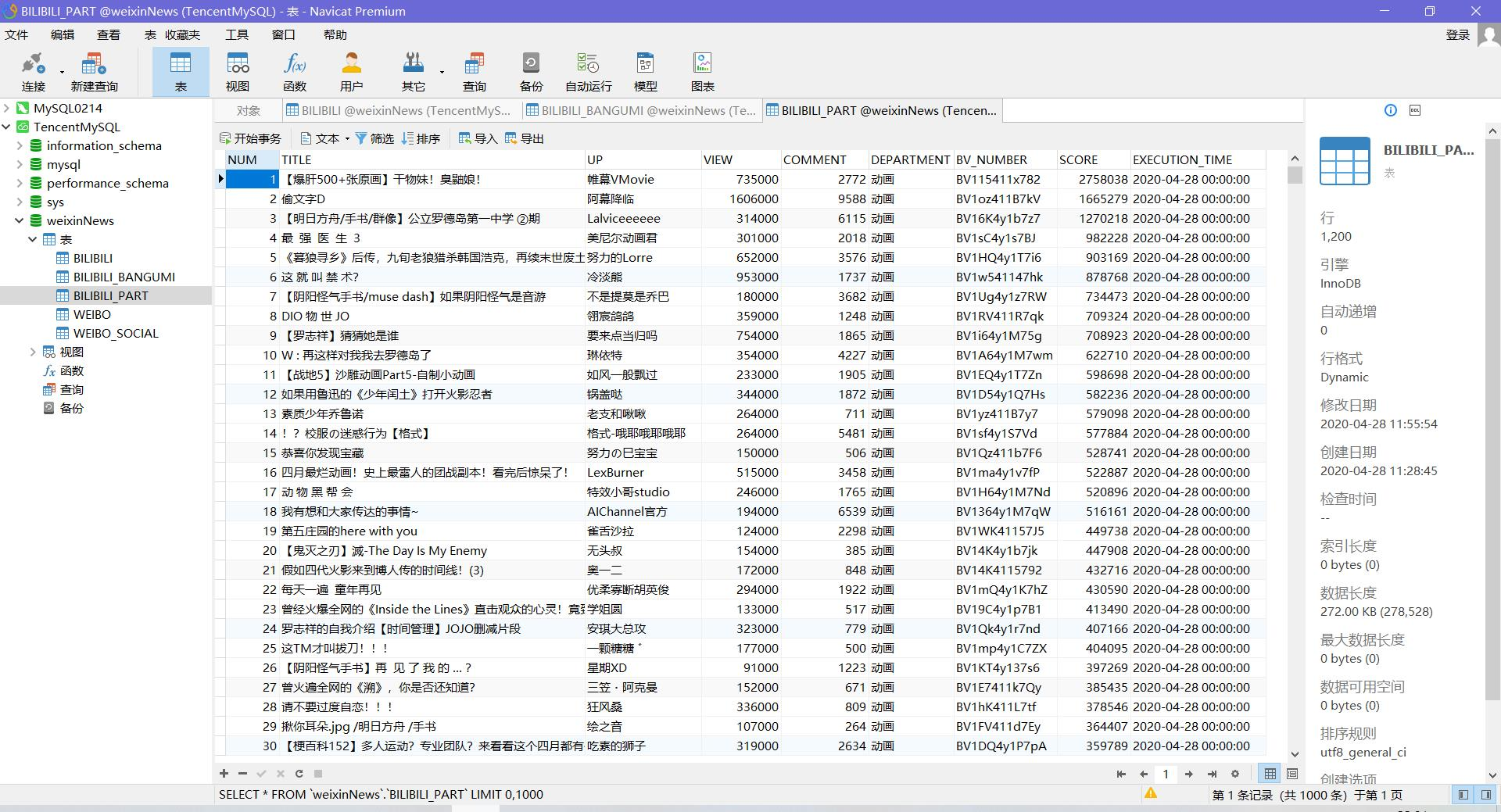
Task: Open the 编辑 menu
Action: pyautogui.click(x=63, y=34)
